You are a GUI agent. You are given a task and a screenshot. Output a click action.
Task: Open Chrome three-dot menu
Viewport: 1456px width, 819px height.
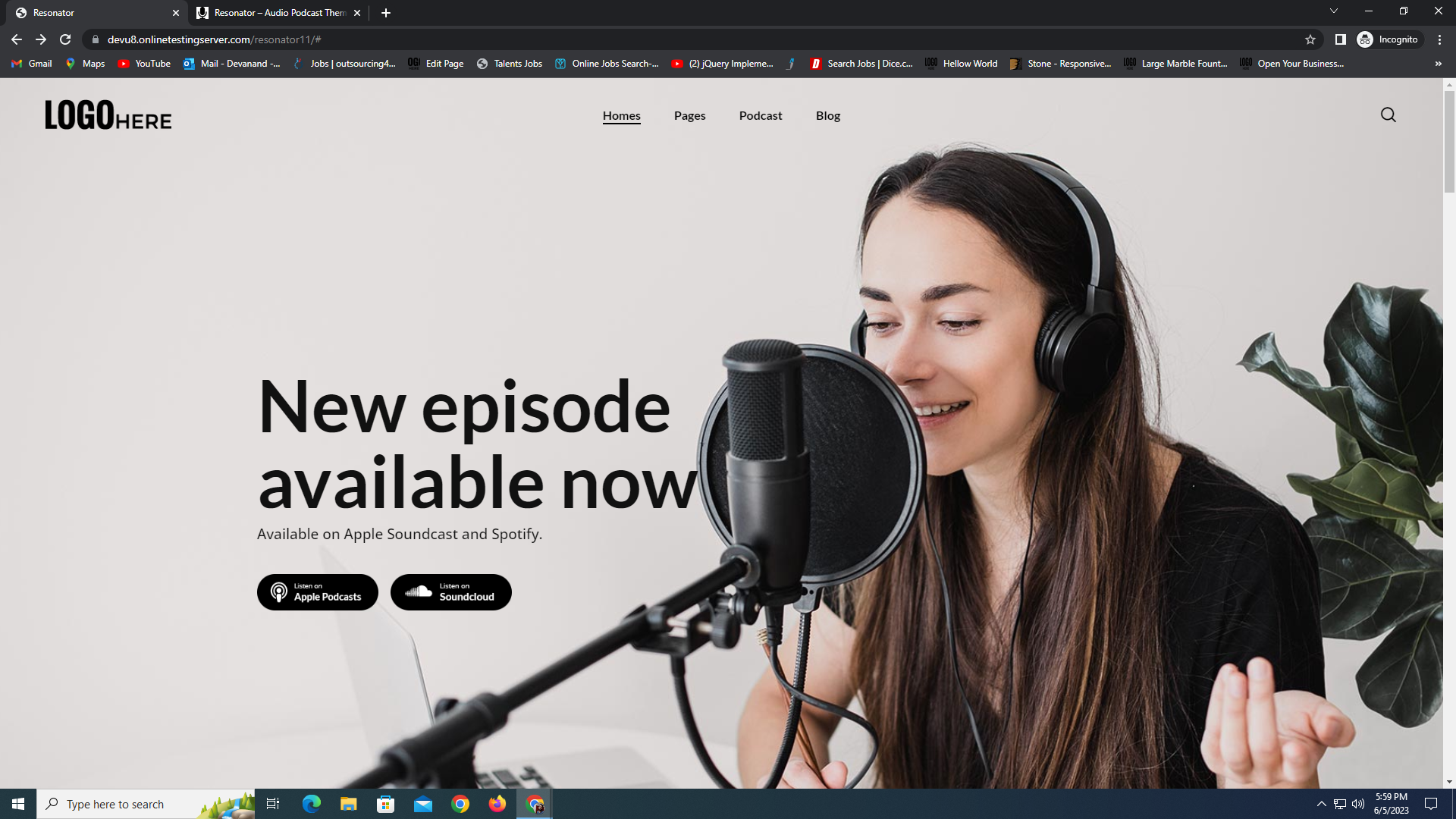(1439, 39)
